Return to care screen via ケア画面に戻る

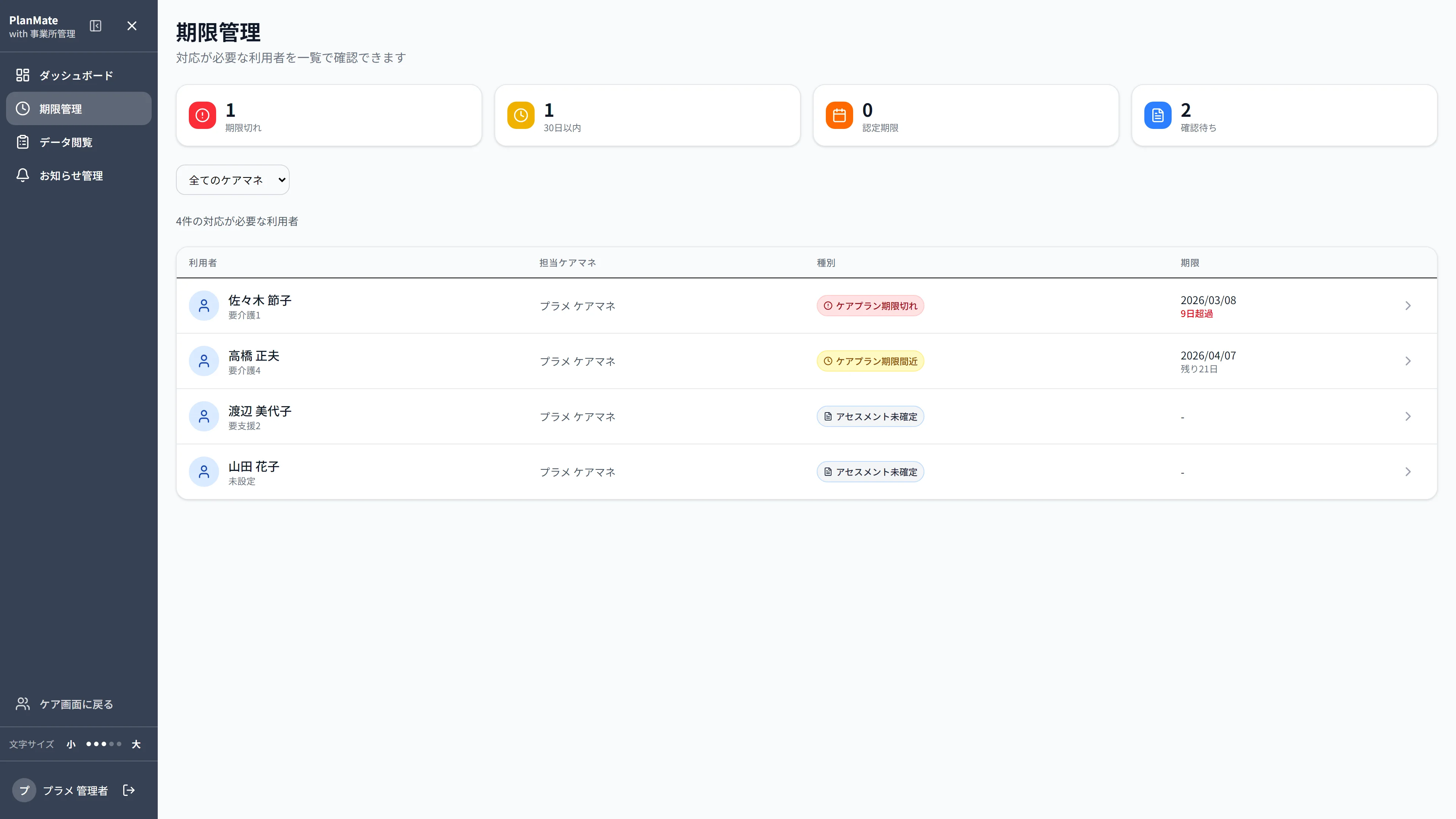pos(78,704)
